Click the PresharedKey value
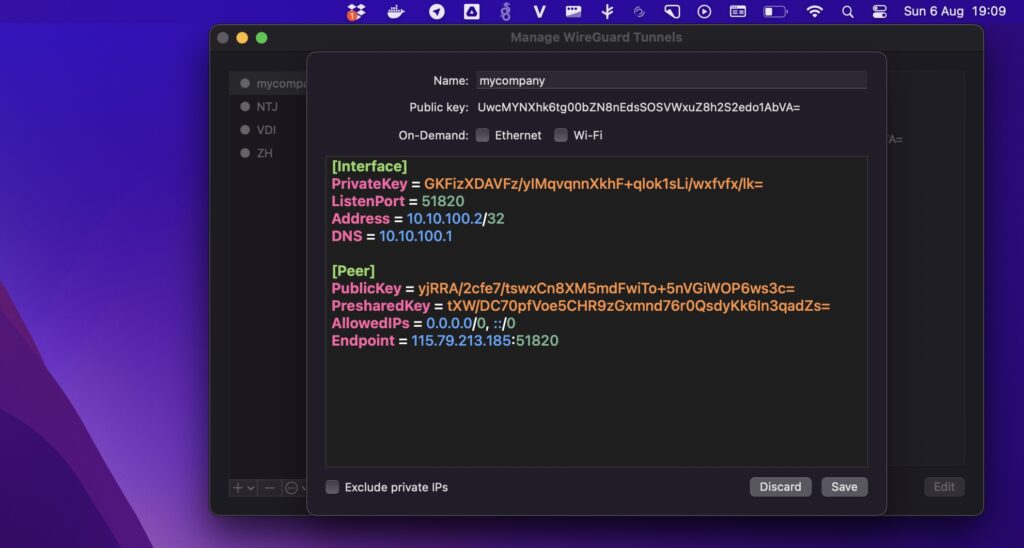Screen dimensions: 1024x548 click(639, 306)
